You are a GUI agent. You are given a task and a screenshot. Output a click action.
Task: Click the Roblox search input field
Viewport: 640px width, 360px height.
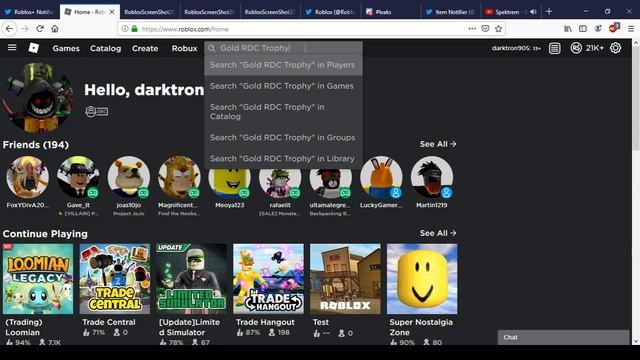tap(283, 48)
